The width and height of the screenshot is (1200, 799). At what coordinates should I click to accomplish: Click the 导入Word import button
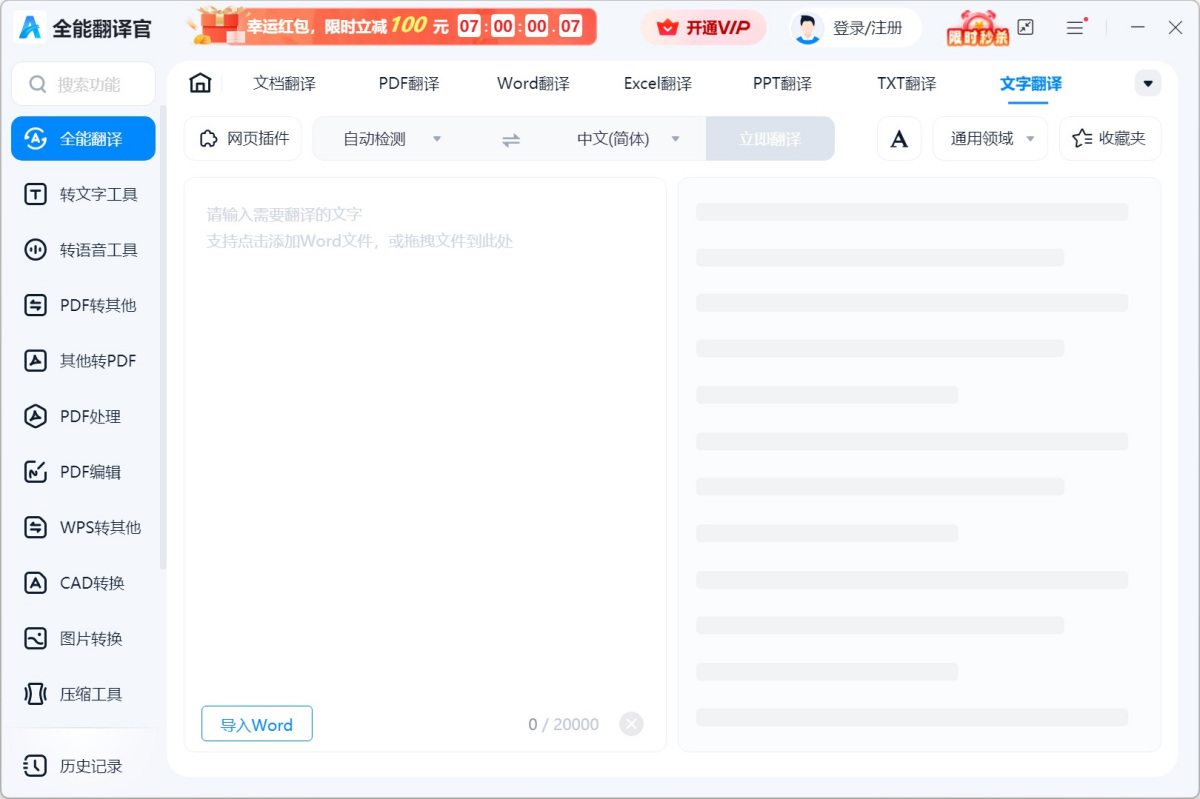pyautogui.click(x=256, y=723)
